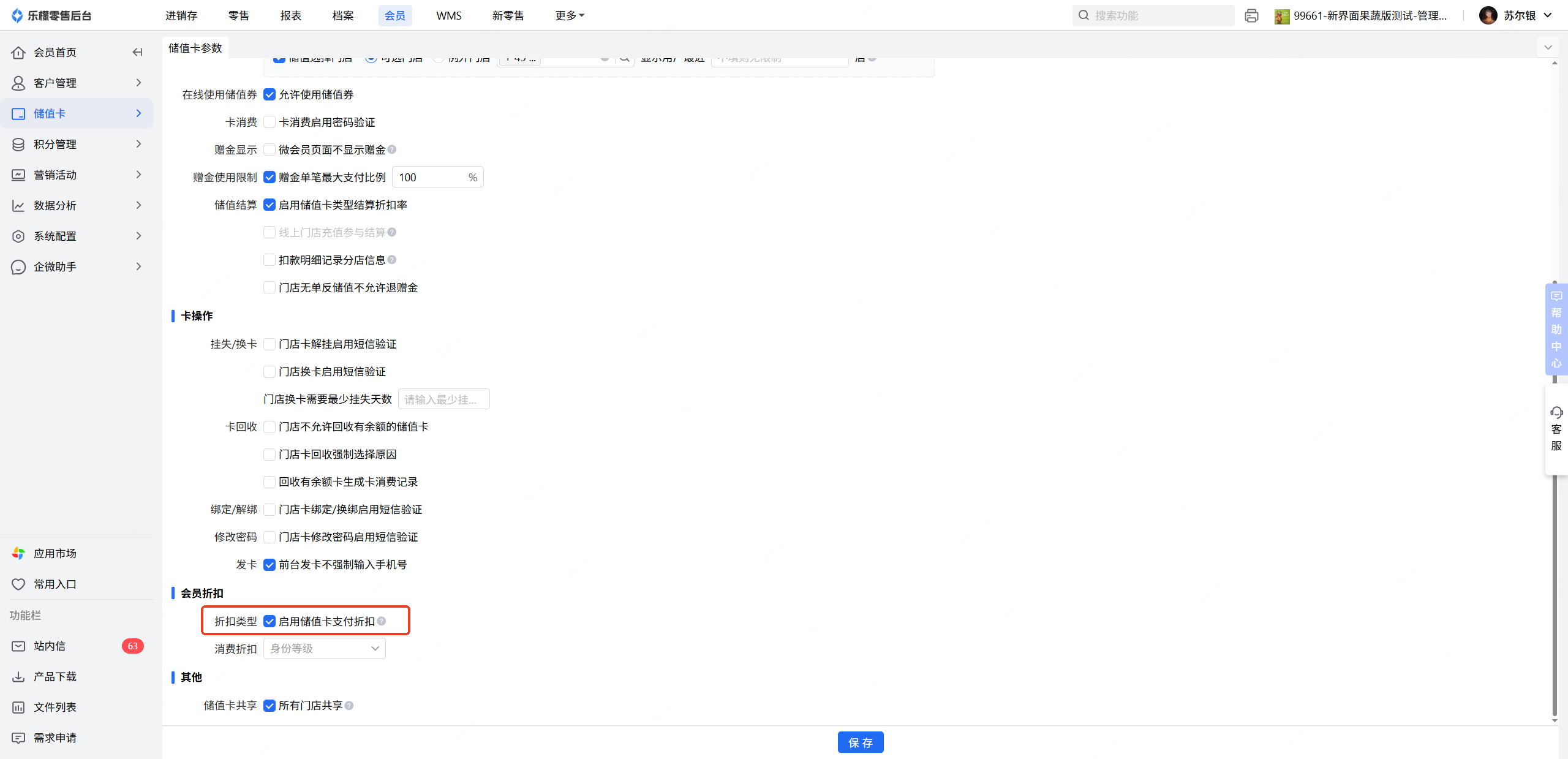Click the 保存 button

pyautogui.click(x=860, y=742)
